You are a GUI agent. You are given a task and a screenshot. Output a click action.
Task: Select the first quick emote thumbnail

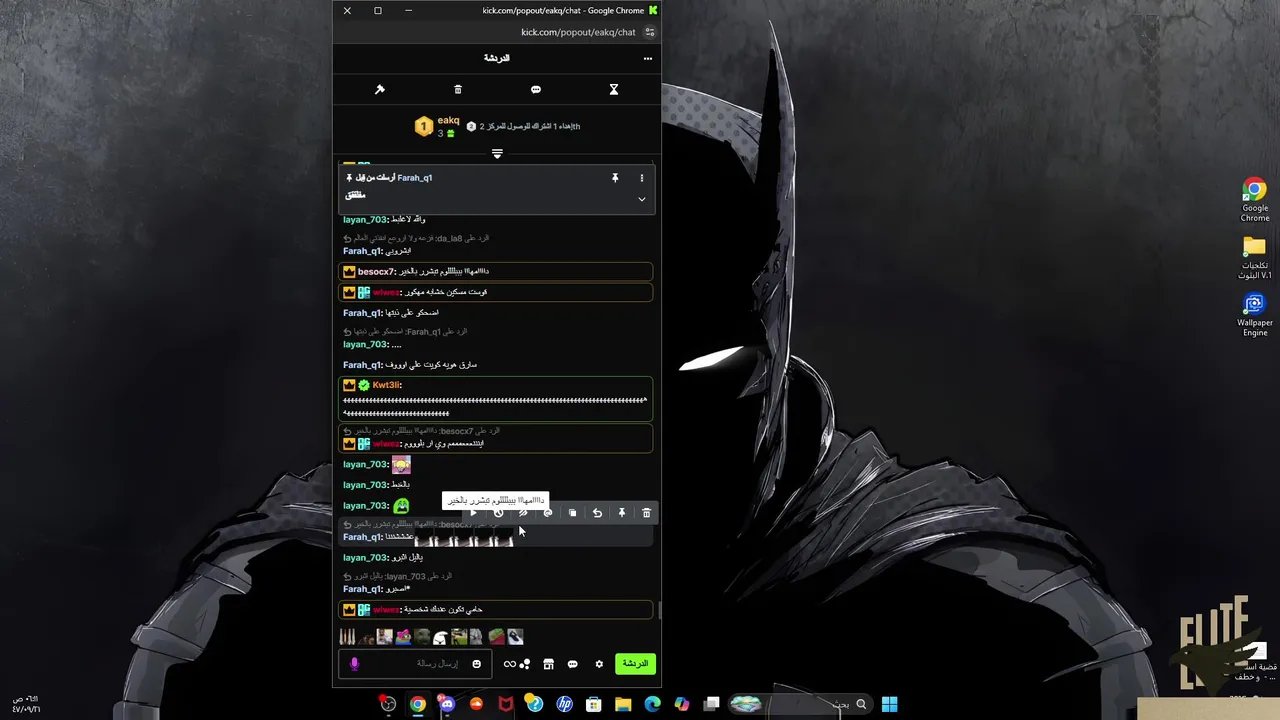[347, 637]
